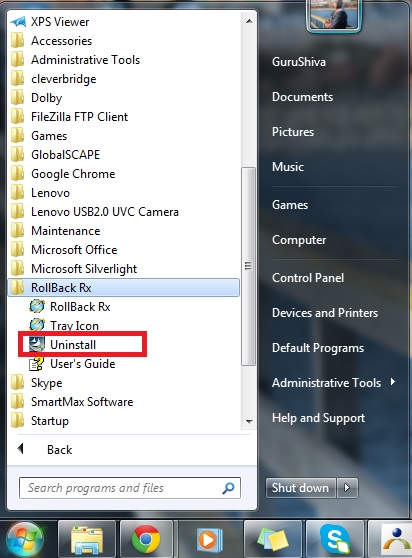Open the Windows Start orb button
This screenshot has height=558, width=412.
tap(24, 540)
